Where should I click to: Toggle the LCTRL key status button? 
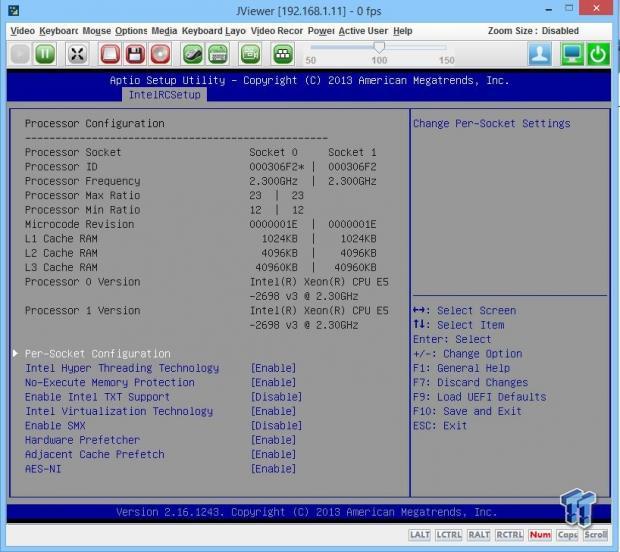[448, 535]
